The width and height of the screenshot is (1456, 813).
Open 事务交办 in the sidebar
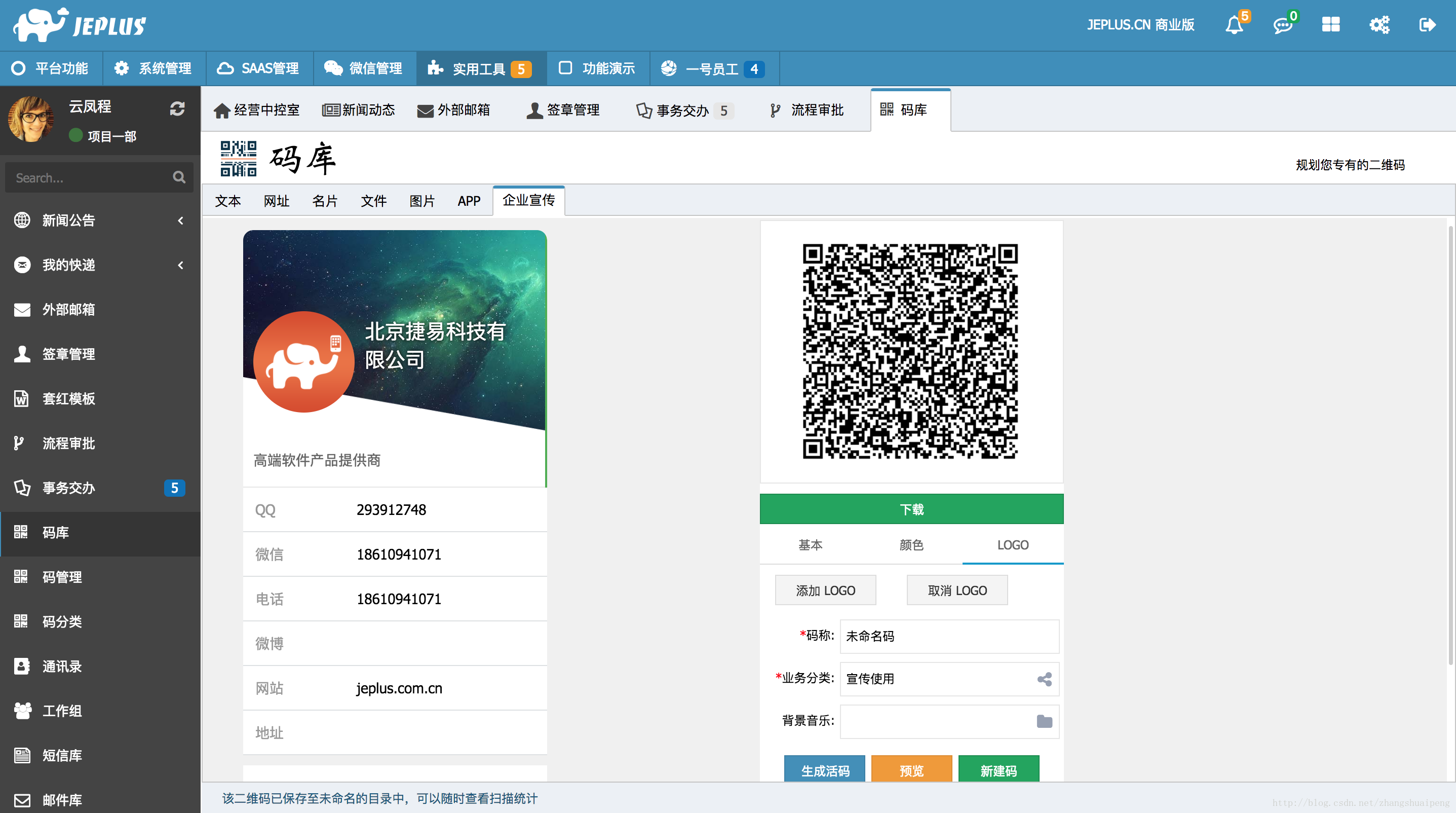coord(100,489)
